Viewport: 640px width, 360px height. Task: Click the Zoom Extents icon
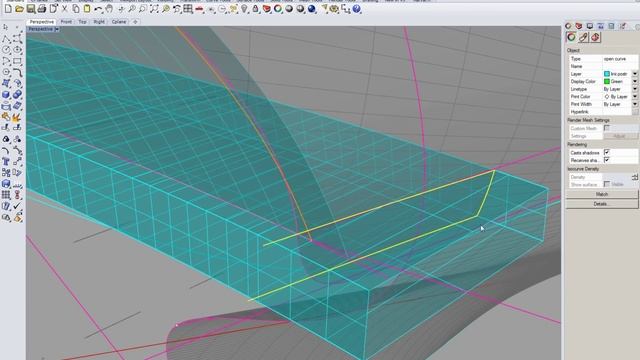click(x=154, y=9)
